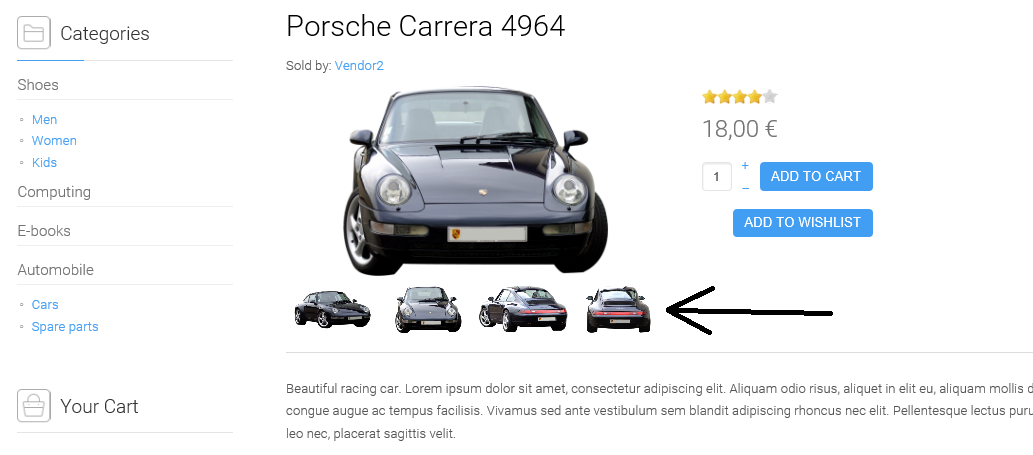The width and height of the screenshot is (1033, 455).
Task: Decrease quantity with the minus sign
Action: (745, 188)
